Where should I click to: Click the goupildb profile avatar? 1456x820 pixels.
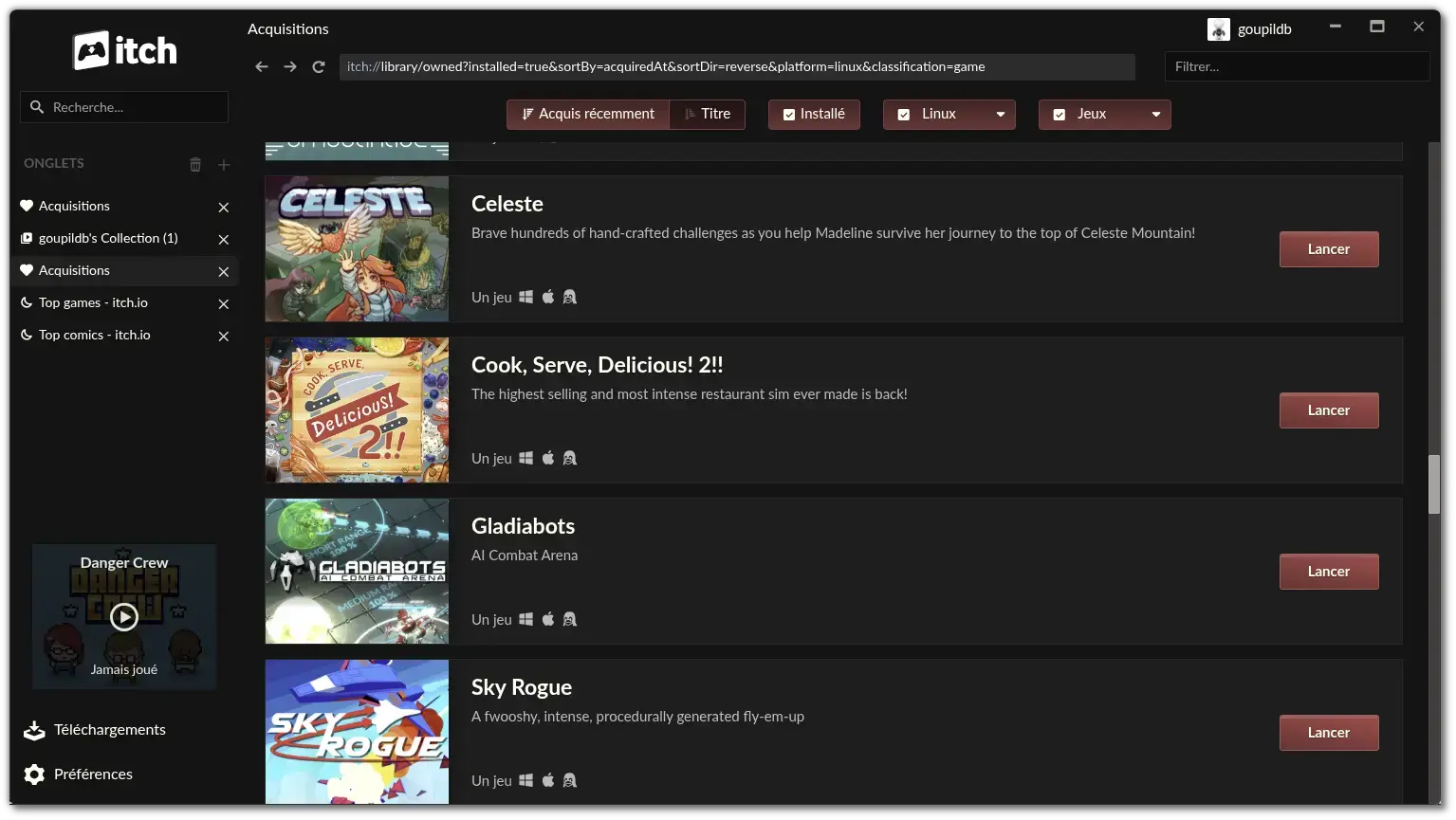click(x=1219, y=29)
